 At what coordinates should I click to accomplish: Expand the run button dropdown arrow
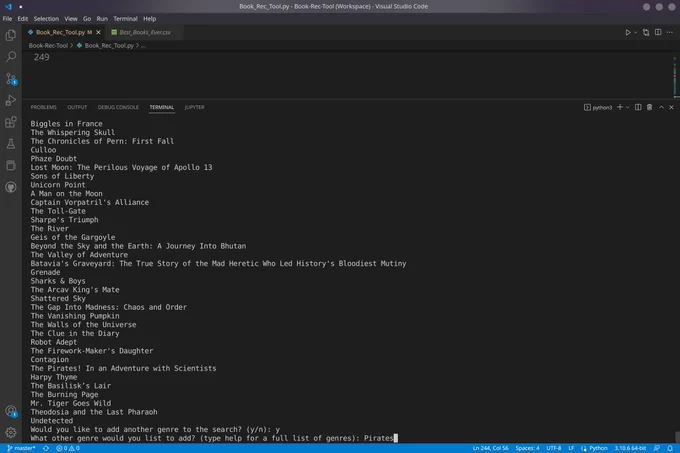click(636, 33)
